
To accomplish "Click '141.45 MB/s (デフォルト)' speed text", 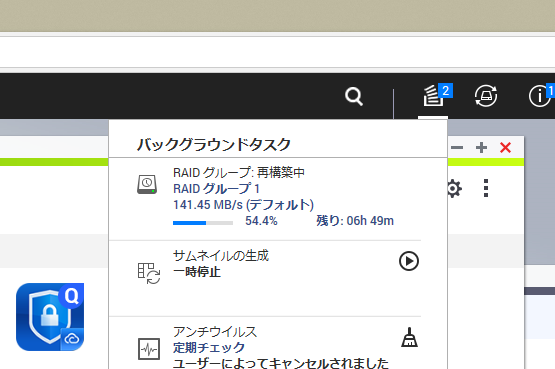I will (244, 204).
